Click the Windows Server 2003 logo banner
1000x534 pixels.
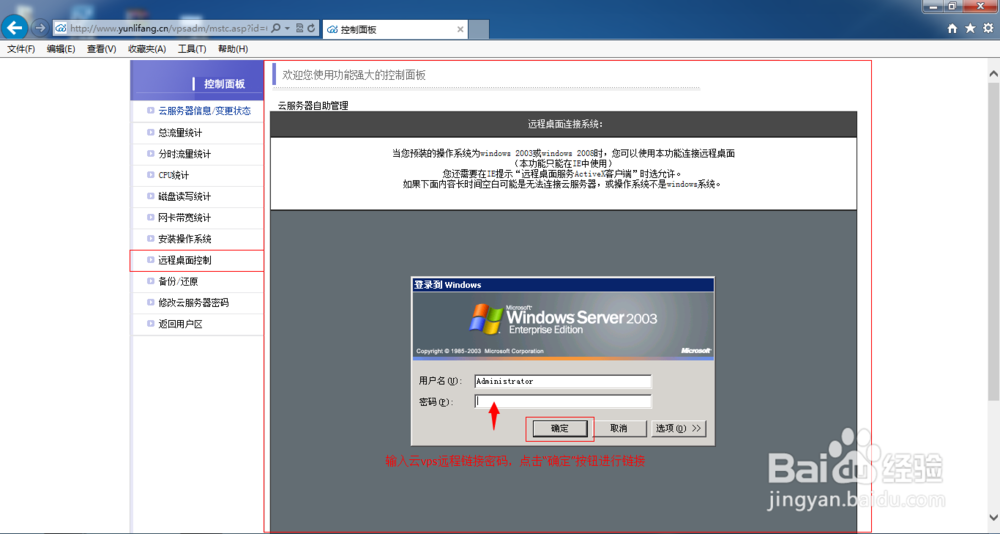click(x=563, y=325)
